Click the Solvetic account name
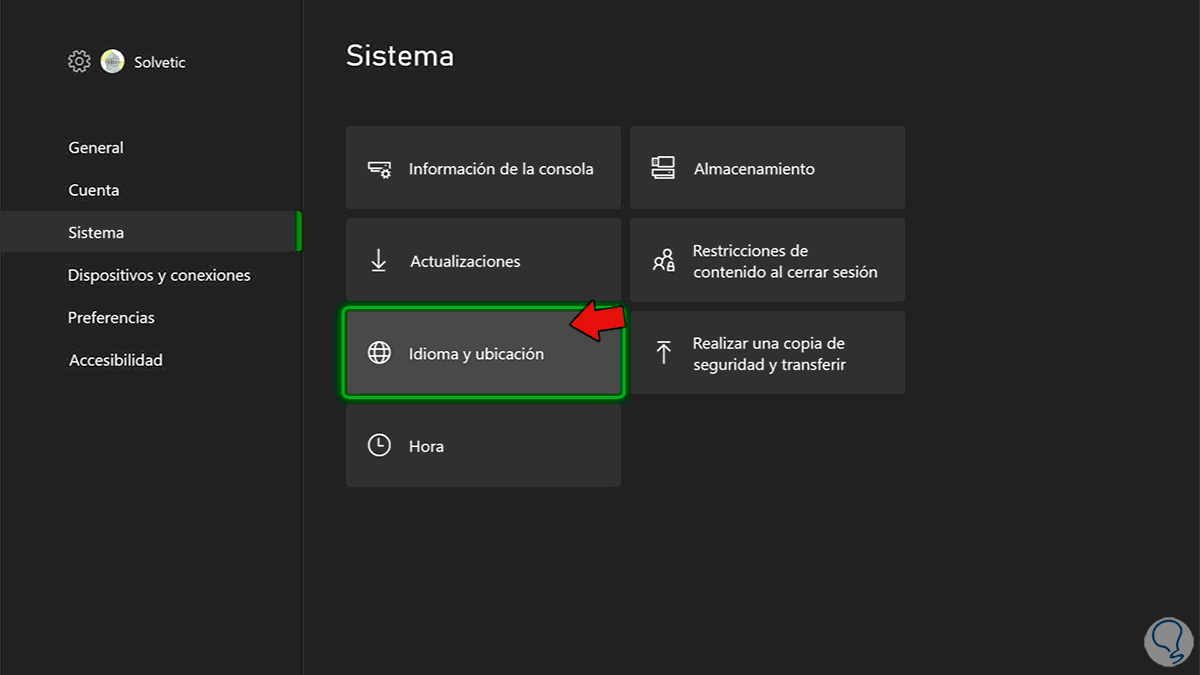This screenshot has width=1200, height=675. coord(160,62)
